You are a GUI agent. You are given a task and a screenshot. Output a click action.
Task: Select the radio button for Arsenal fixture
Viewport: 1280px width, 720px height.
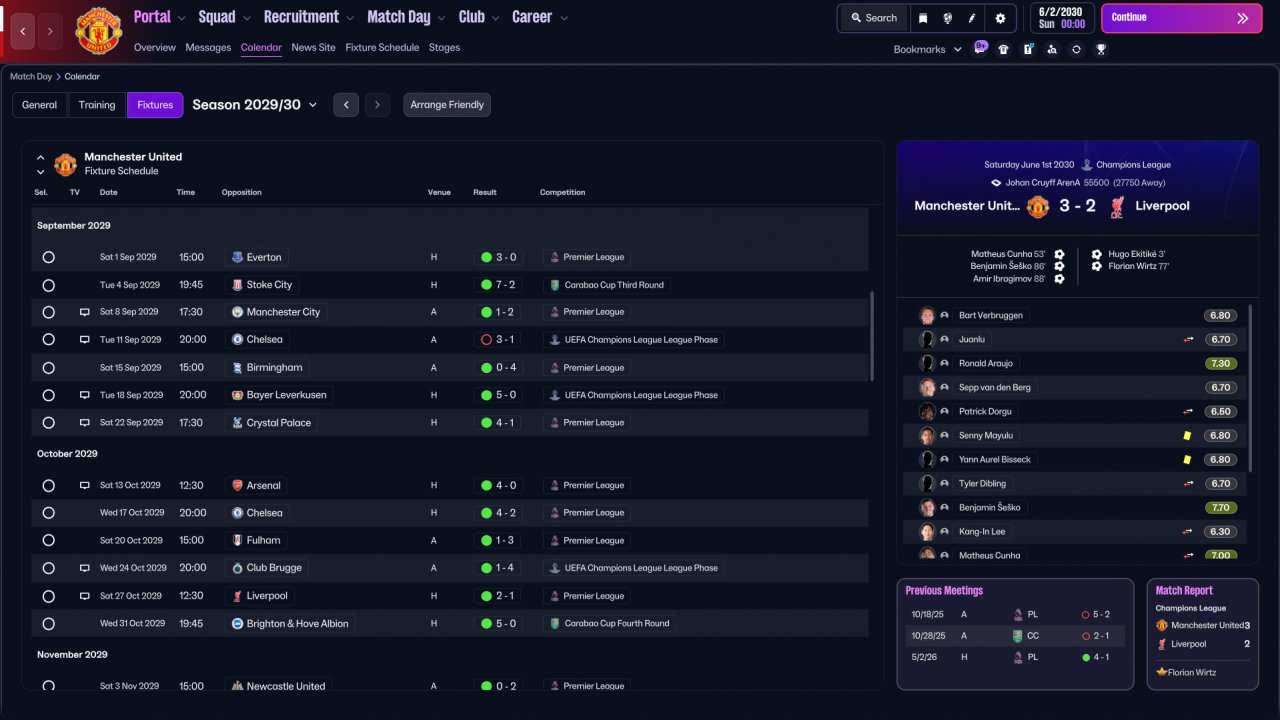48,485
